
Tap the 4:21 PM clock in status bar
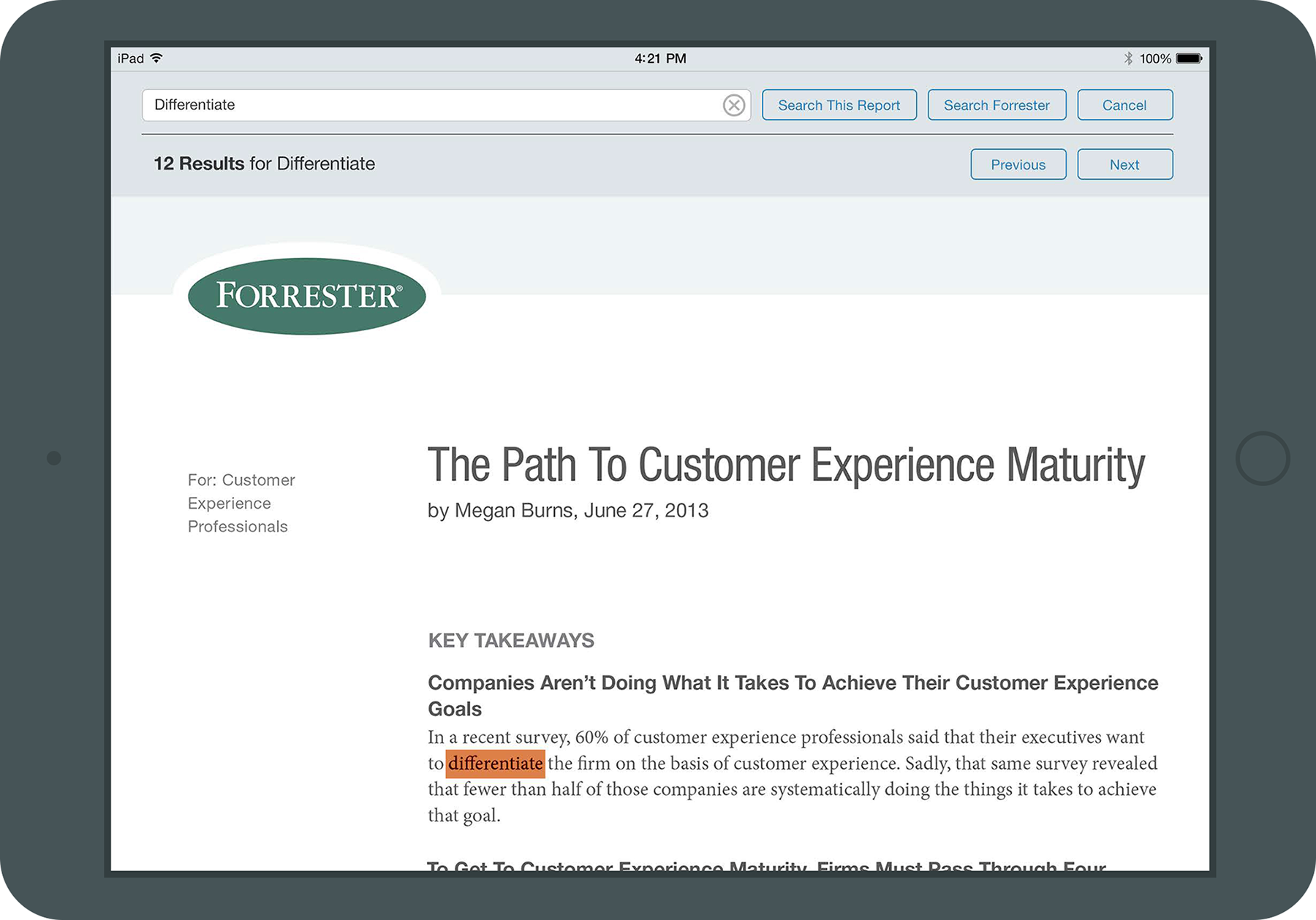click(x=659, y=58)
